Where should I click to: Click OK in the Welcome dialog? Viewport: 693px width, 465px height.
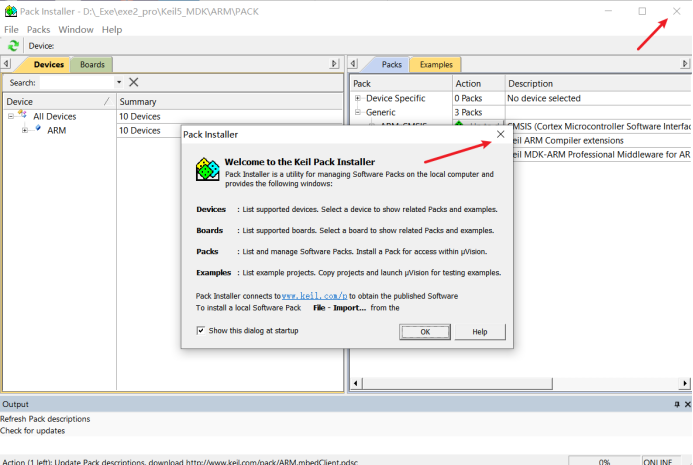425,332
